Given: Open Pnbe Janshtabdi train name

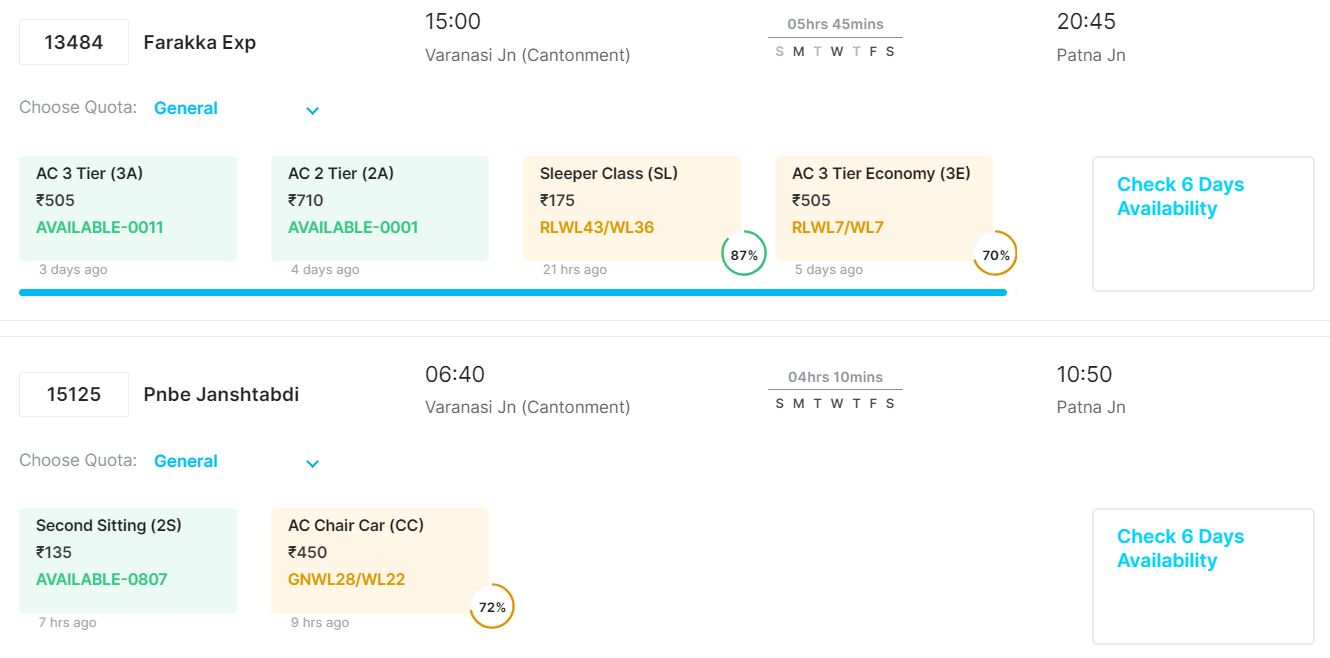Looking at the screenshot, I should coord(221,394).
